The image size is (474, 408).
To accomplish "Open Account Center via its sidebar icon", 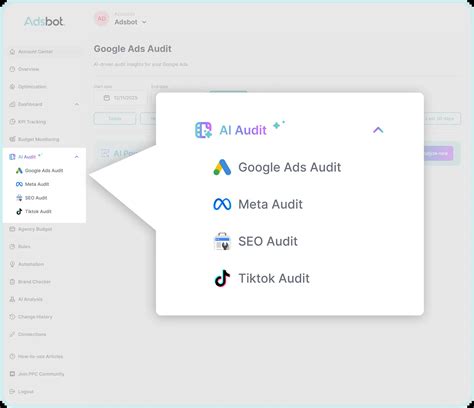I will [12, 52].
